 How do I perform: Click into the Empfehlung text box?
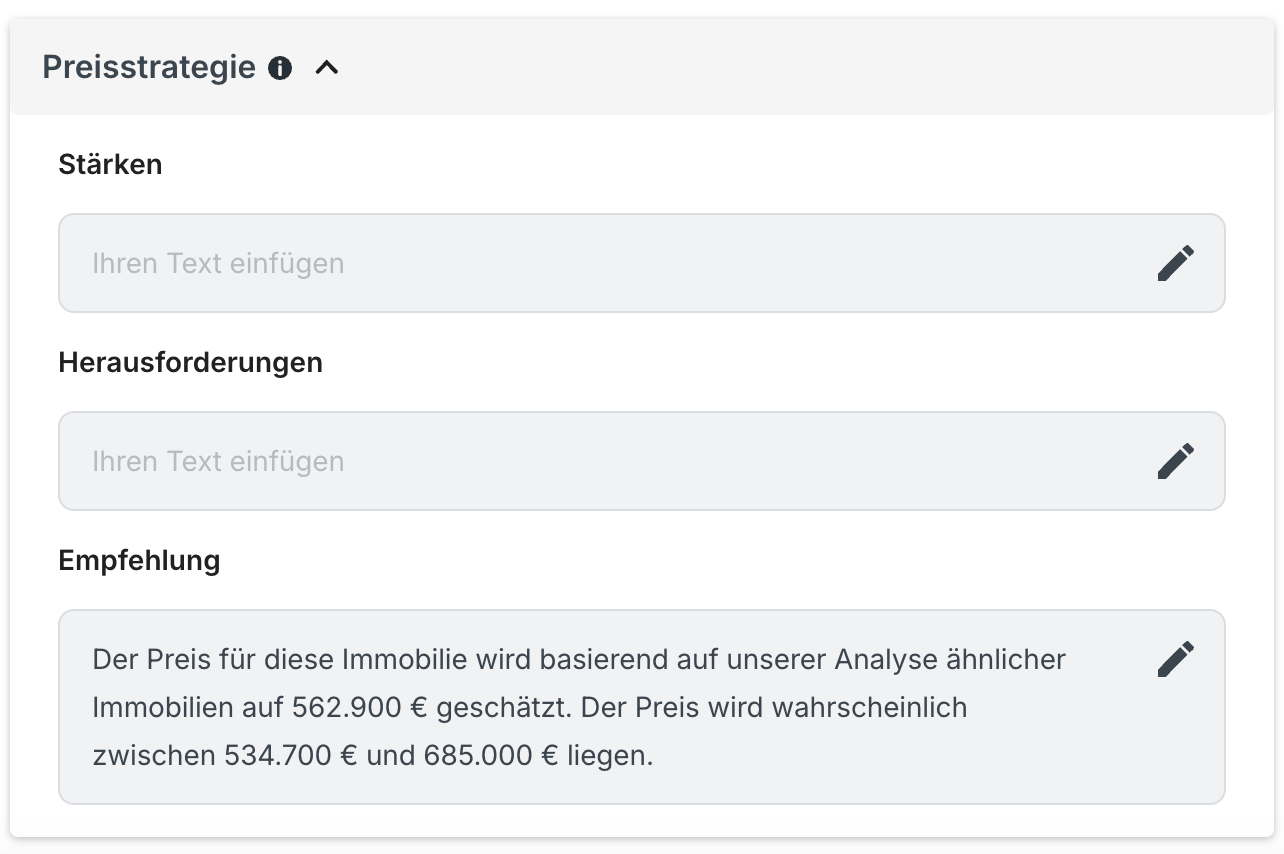(x=642, y=707)
